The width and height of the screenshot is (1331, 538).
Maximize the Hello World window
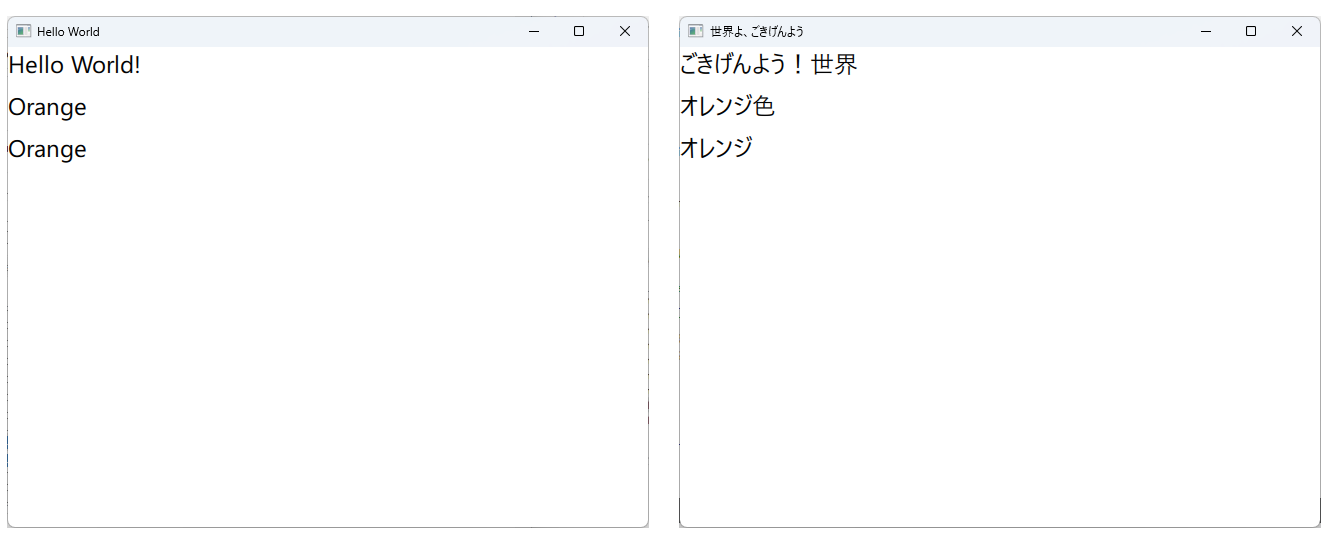coord(579,31)
